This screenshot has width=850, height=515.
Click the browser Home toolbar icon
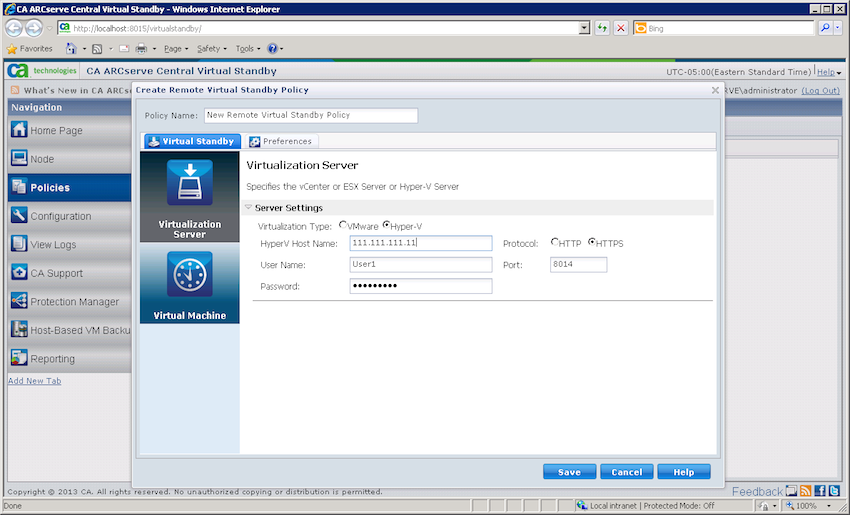click(71, 49)
